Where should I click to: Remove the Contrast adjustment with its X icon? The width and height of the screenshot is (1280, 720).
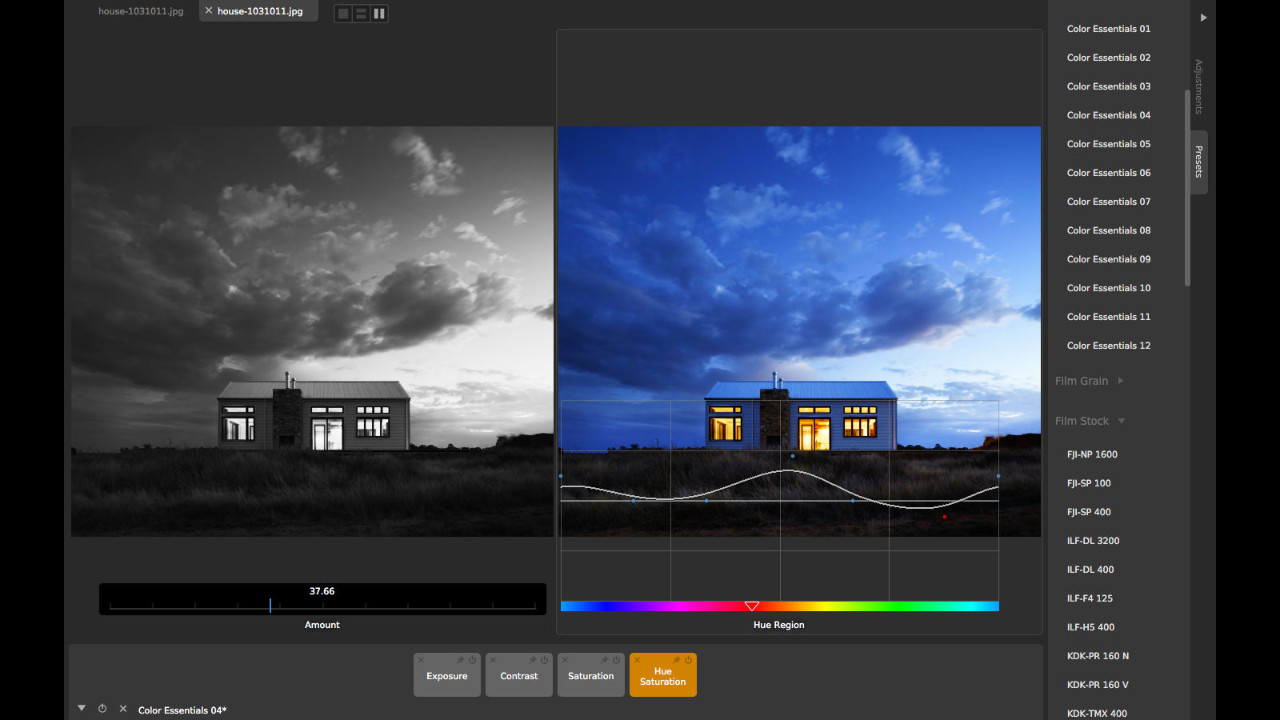pos(493,660)
